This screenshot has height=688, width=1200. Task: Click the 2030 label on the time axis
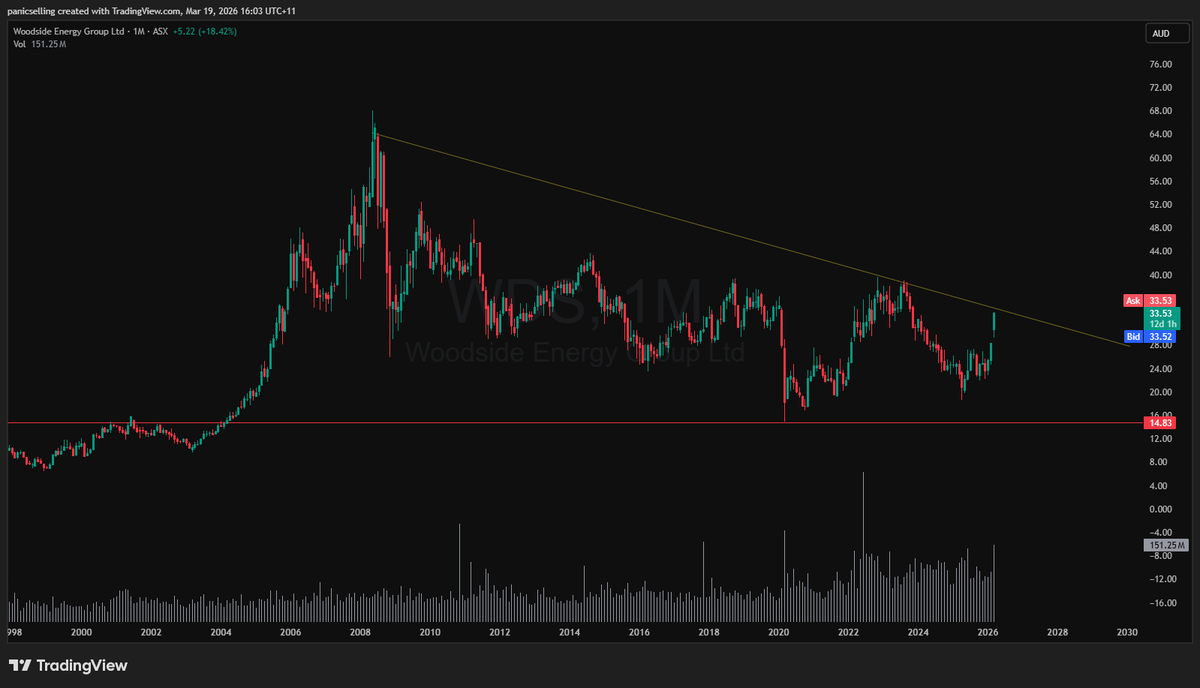1127,632
